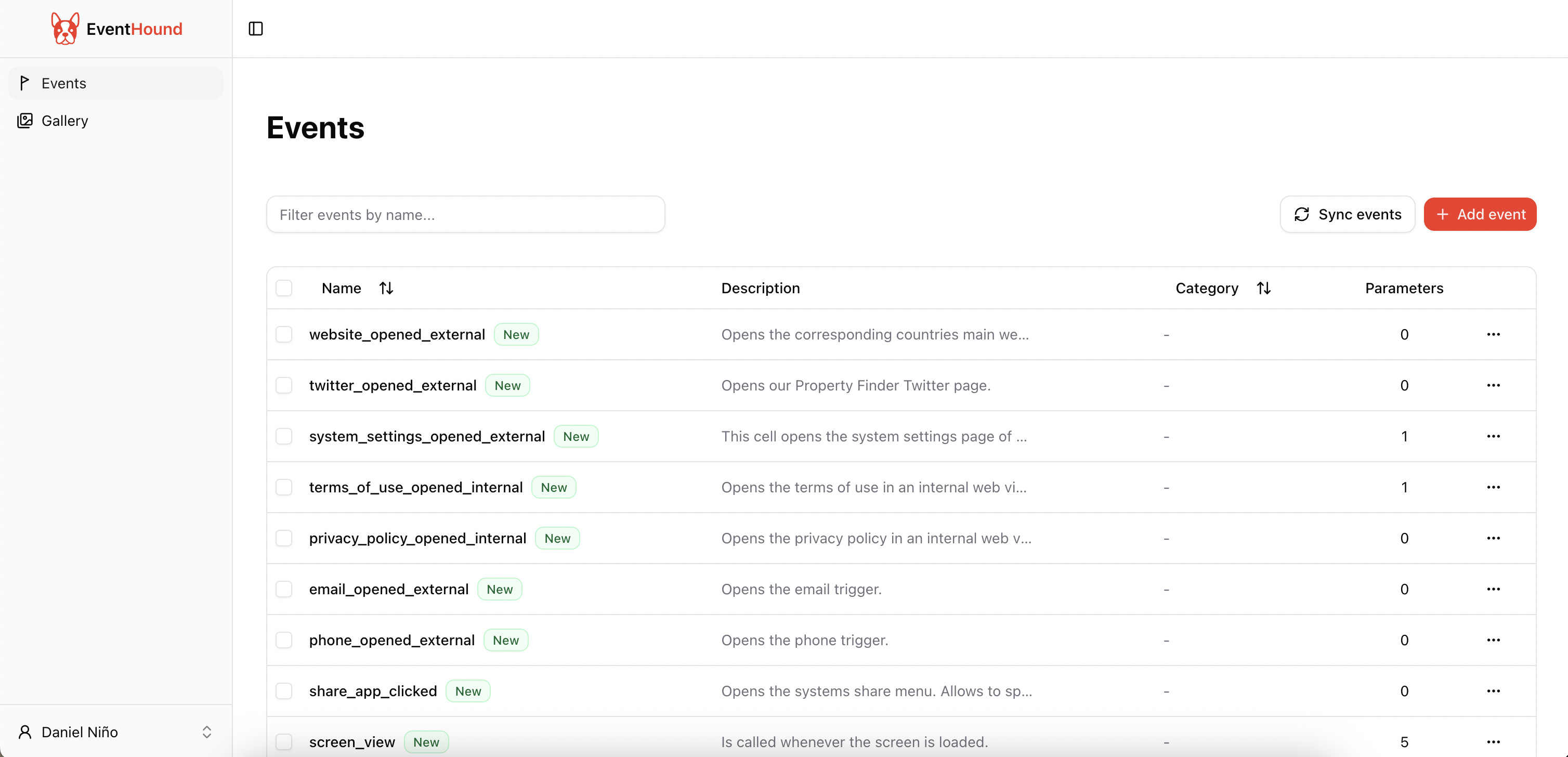1568x757 pixels.
Task: Click New badge on email_opened_external
Action: [500, 589]
